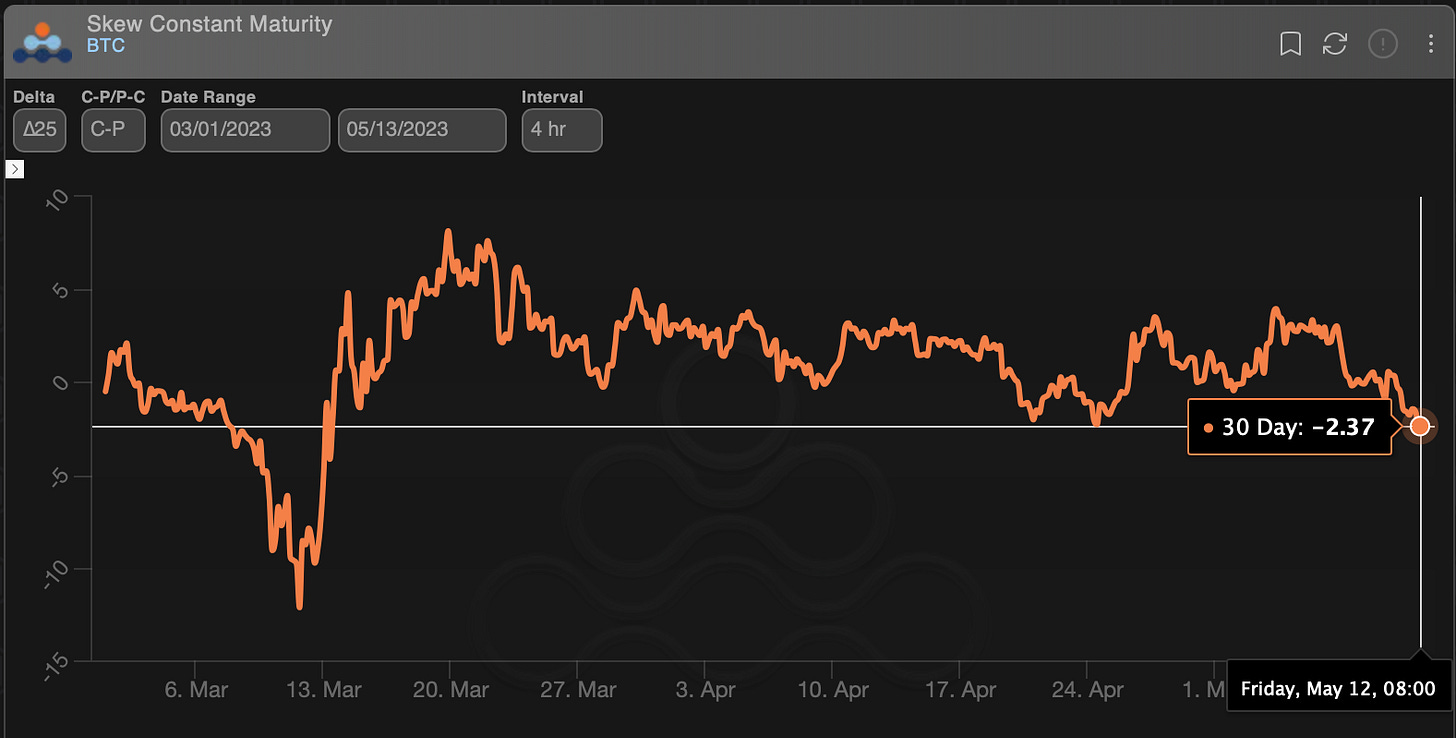Edit the end date 05/13/2023 field
The height and width of the screenshot is (738, 1456).
(422, 130)
